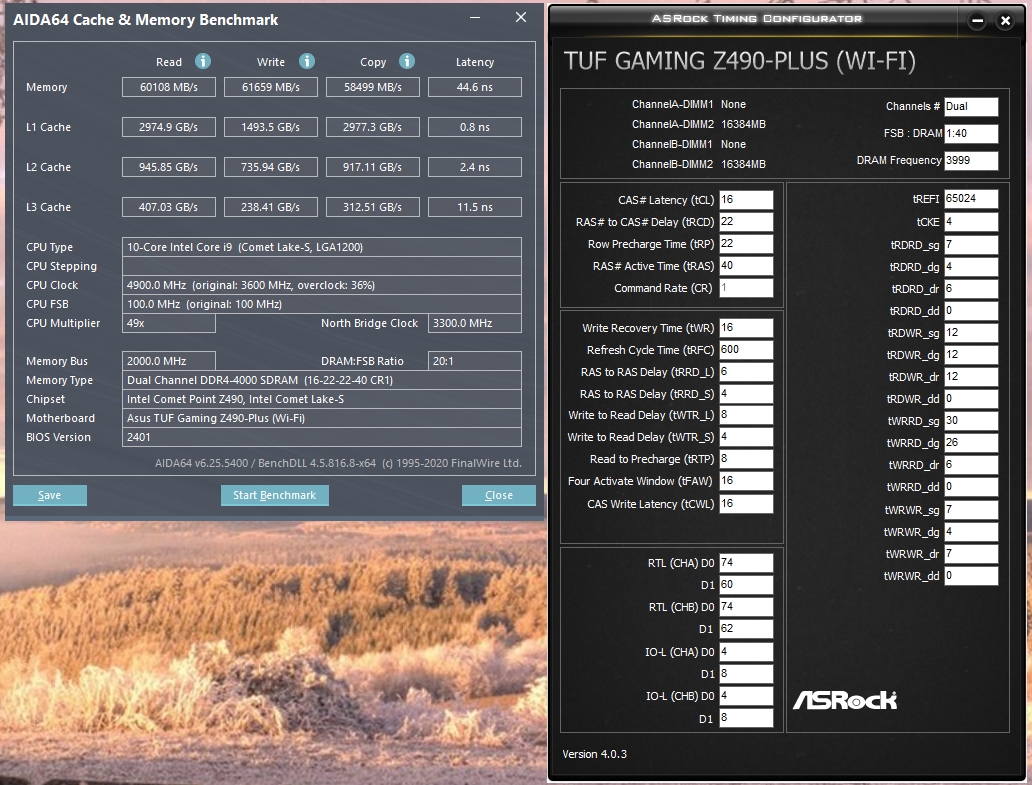Image resolution: width=1032 pixels, height=785 pixels.
Task: Click Command Rate (CR) field
Action: (746, 288)
